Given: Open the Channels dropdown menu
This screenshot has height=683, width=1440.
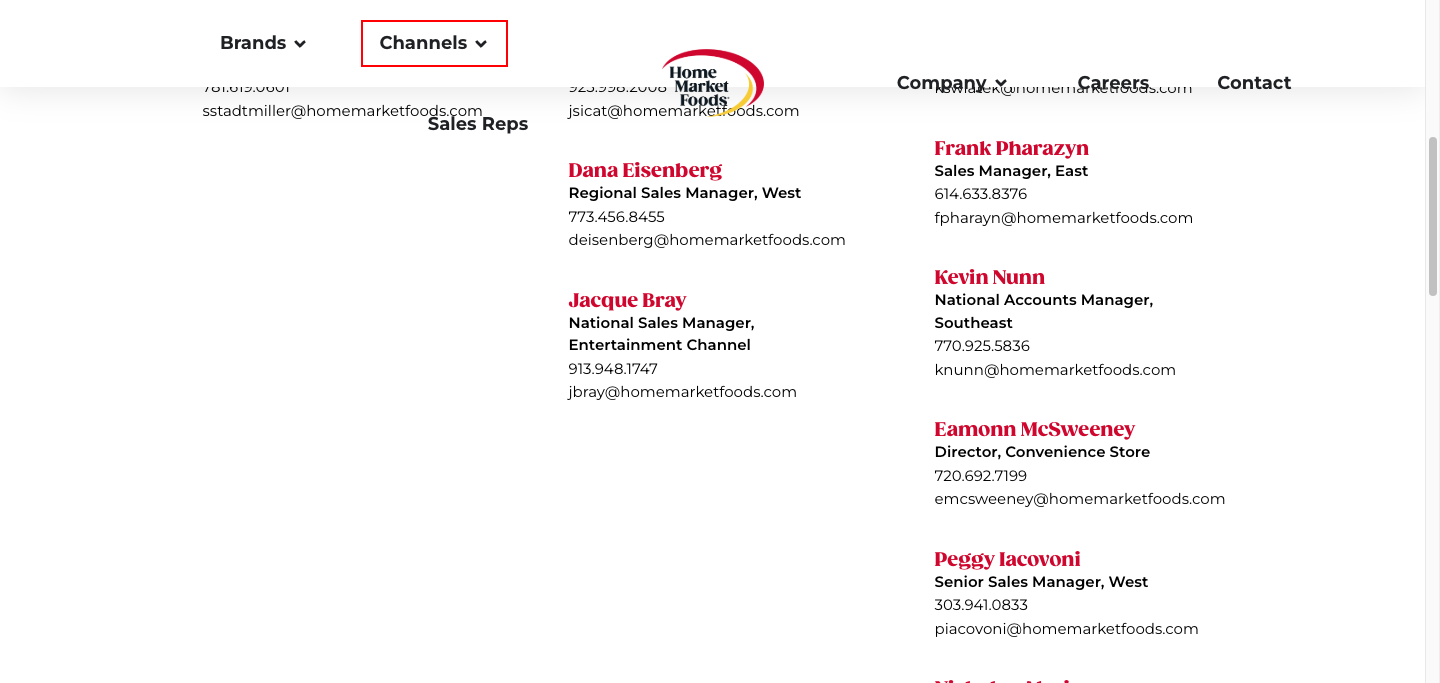Looking at the screenshot, I should [x=433, y=43].
